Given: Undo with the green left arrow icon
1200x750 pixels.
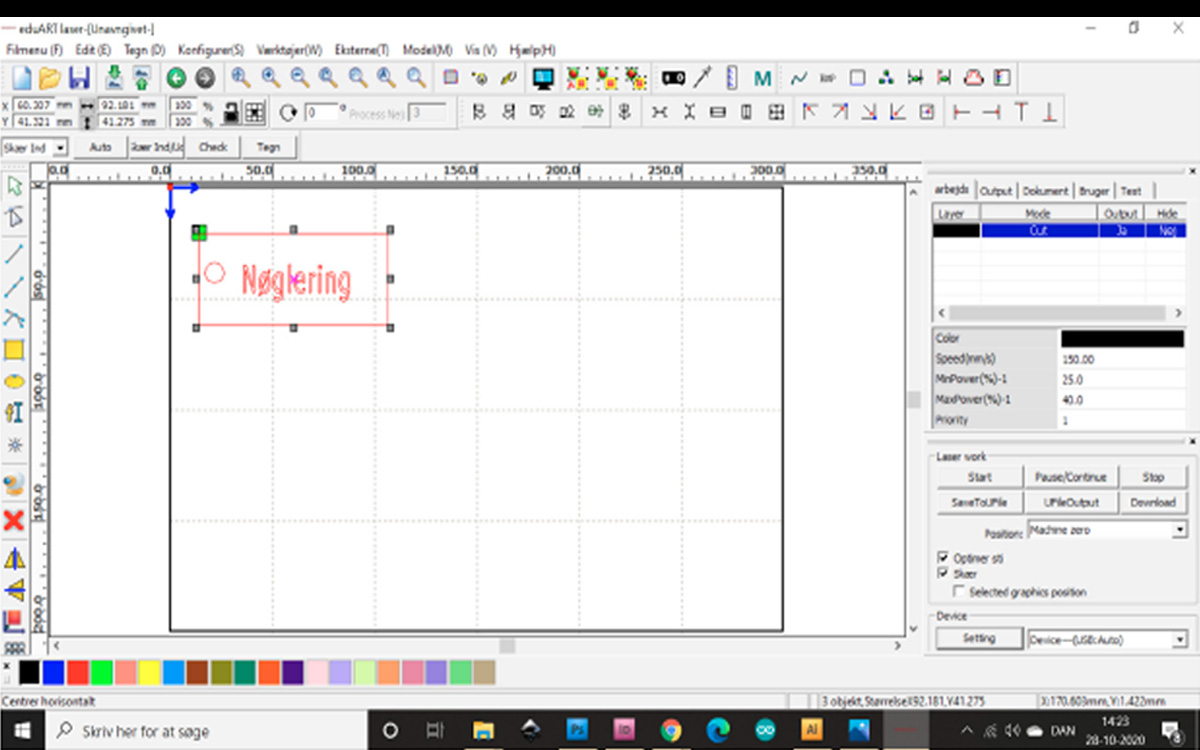Looking at the screenshot, I should point(176,77).
